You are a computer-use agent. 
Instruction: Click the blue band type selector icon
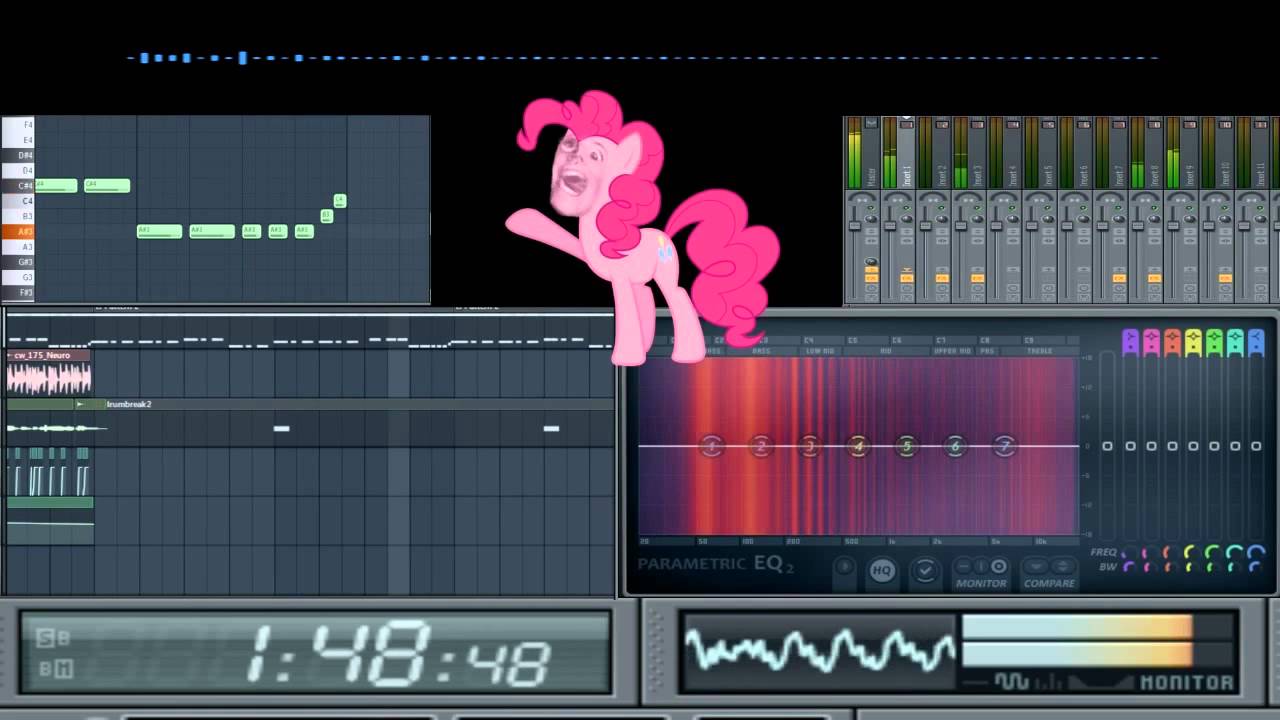click(x=1256, y=342)
